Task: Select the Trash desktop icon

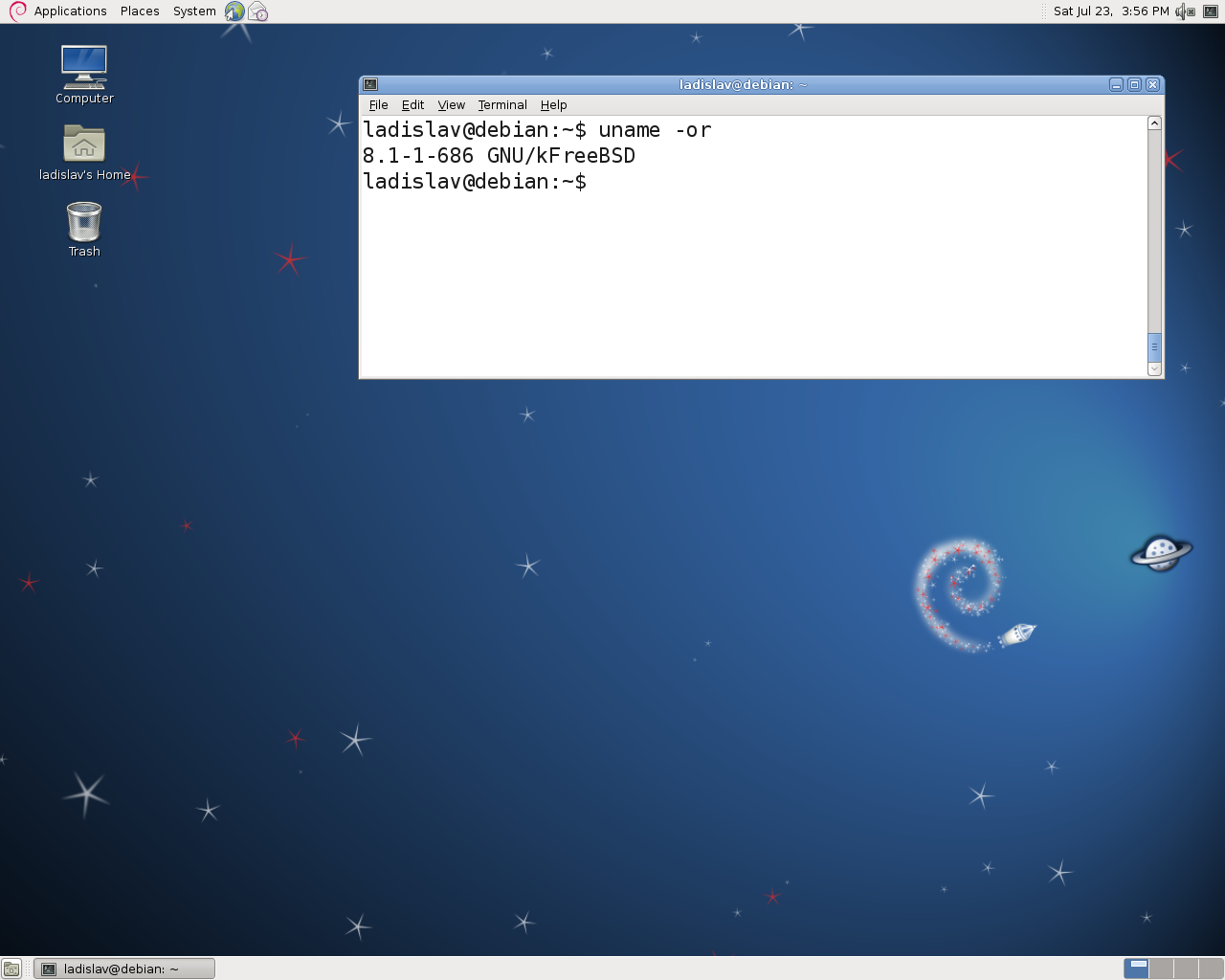Action: click(x=84, y=230)
